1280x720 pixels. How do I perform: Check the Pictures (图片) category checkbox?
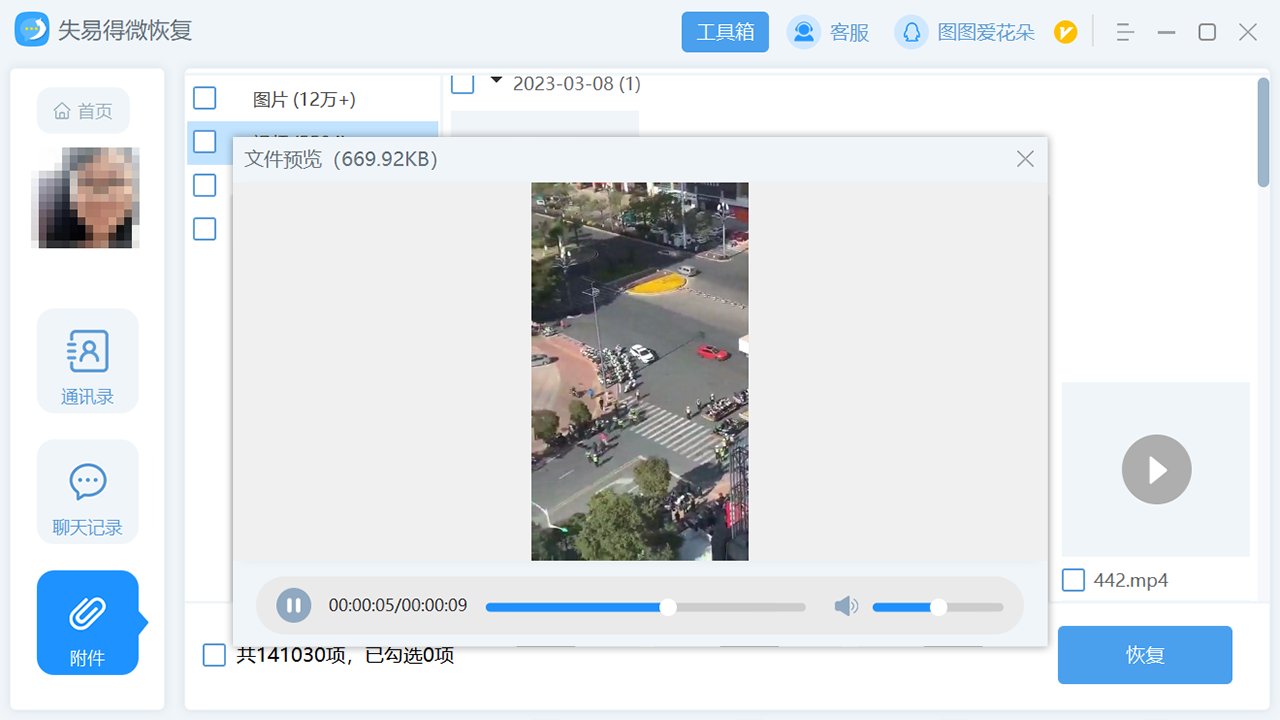(x=205, y=98)
